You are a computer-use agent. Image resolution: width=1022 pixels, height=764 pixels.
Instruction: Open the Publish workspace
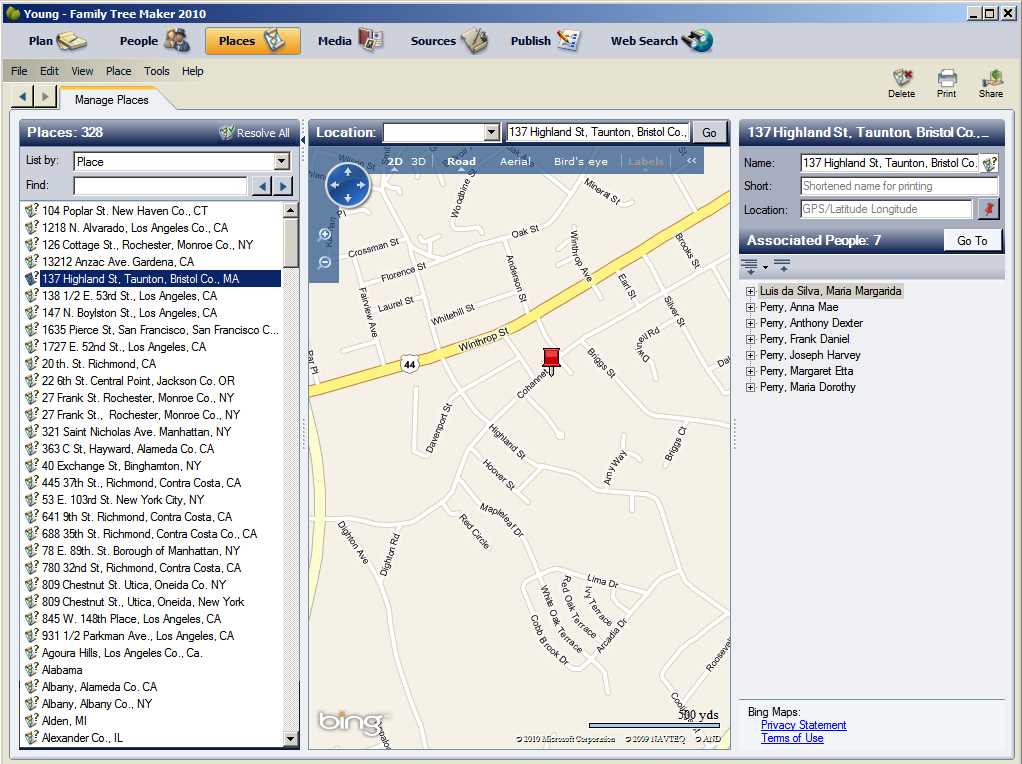(x=544, y=40)
